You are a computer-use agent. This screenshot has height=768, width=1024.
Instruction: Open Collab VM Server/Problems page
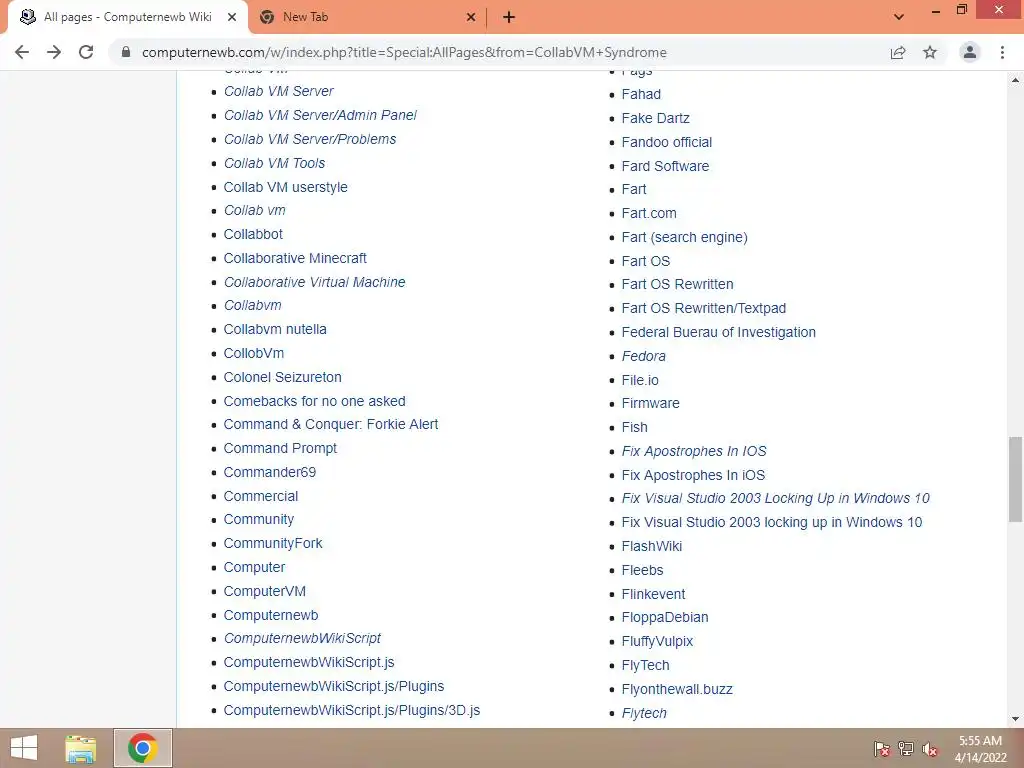(310, 139)
